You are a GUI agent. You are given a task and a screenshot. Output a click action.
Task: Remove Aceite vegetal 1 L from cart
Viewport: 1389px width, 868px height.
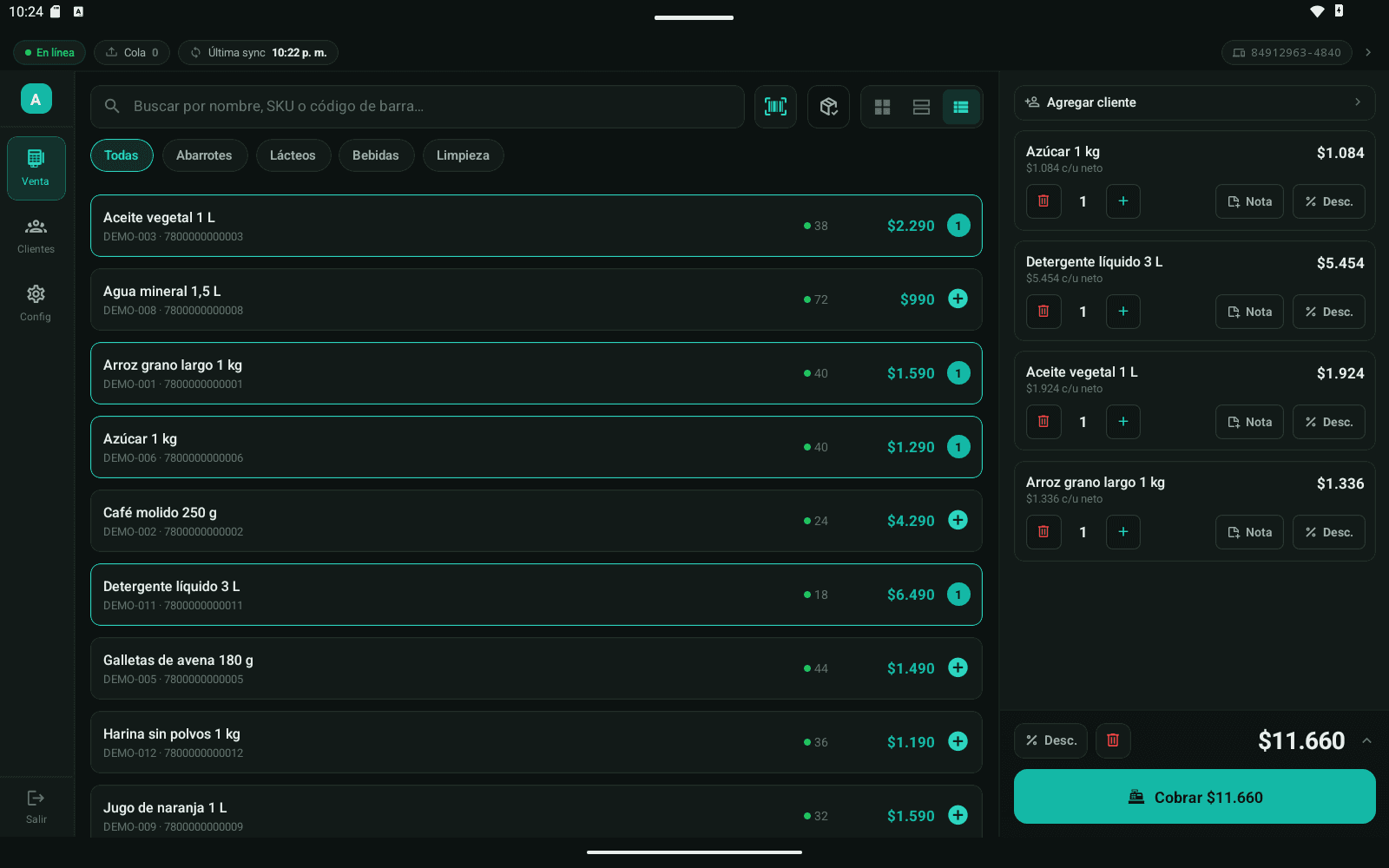click(1043, 422)
